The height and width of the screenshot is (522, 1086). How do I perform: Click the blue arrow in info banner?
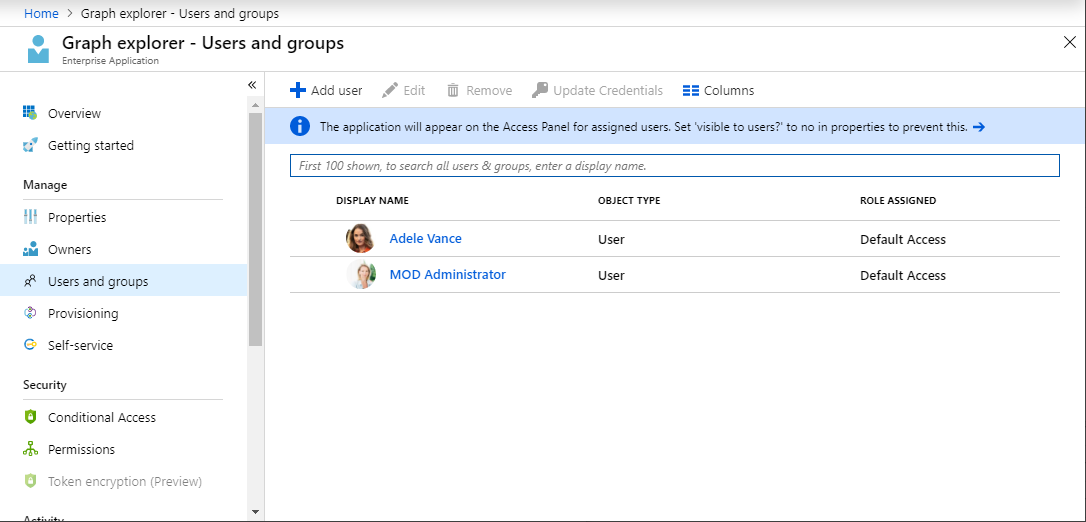pos(979,127)
